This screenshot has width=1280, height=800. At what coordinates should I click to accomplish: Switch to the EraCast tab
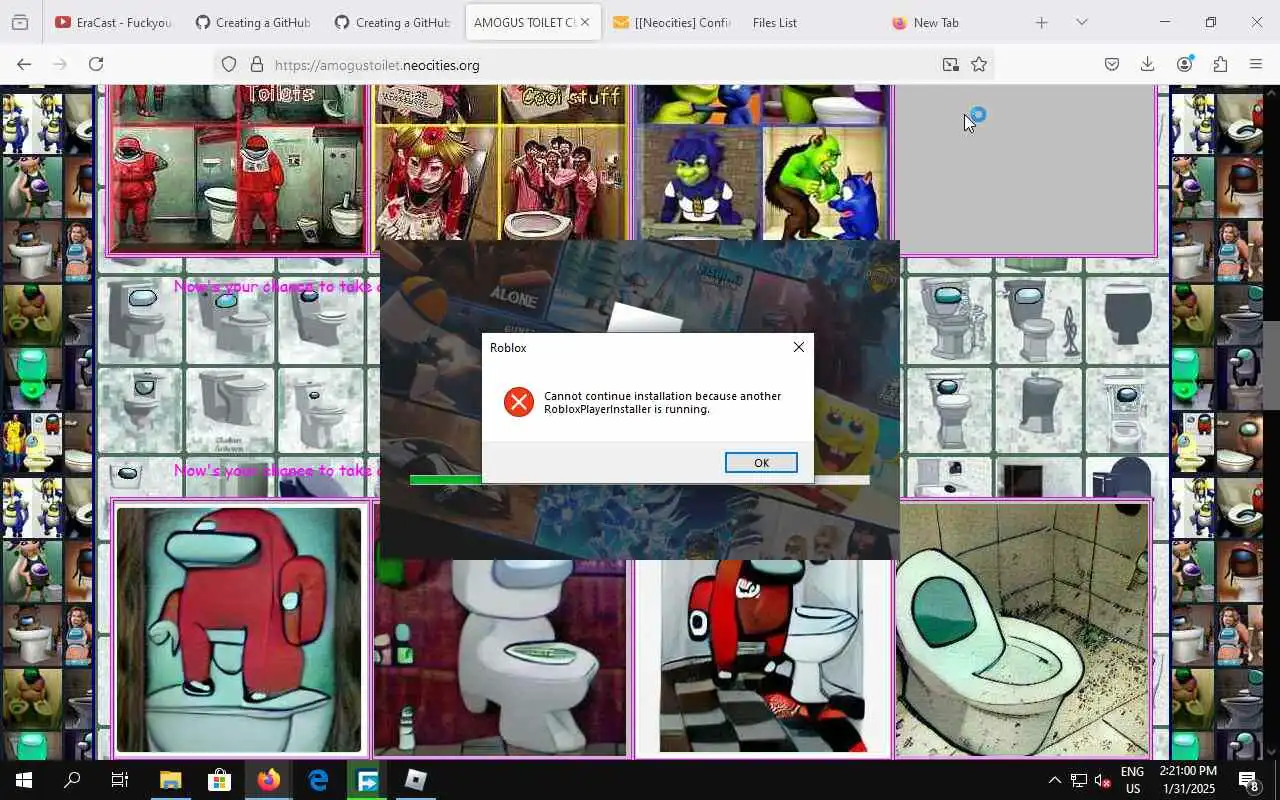coord(113,22)
